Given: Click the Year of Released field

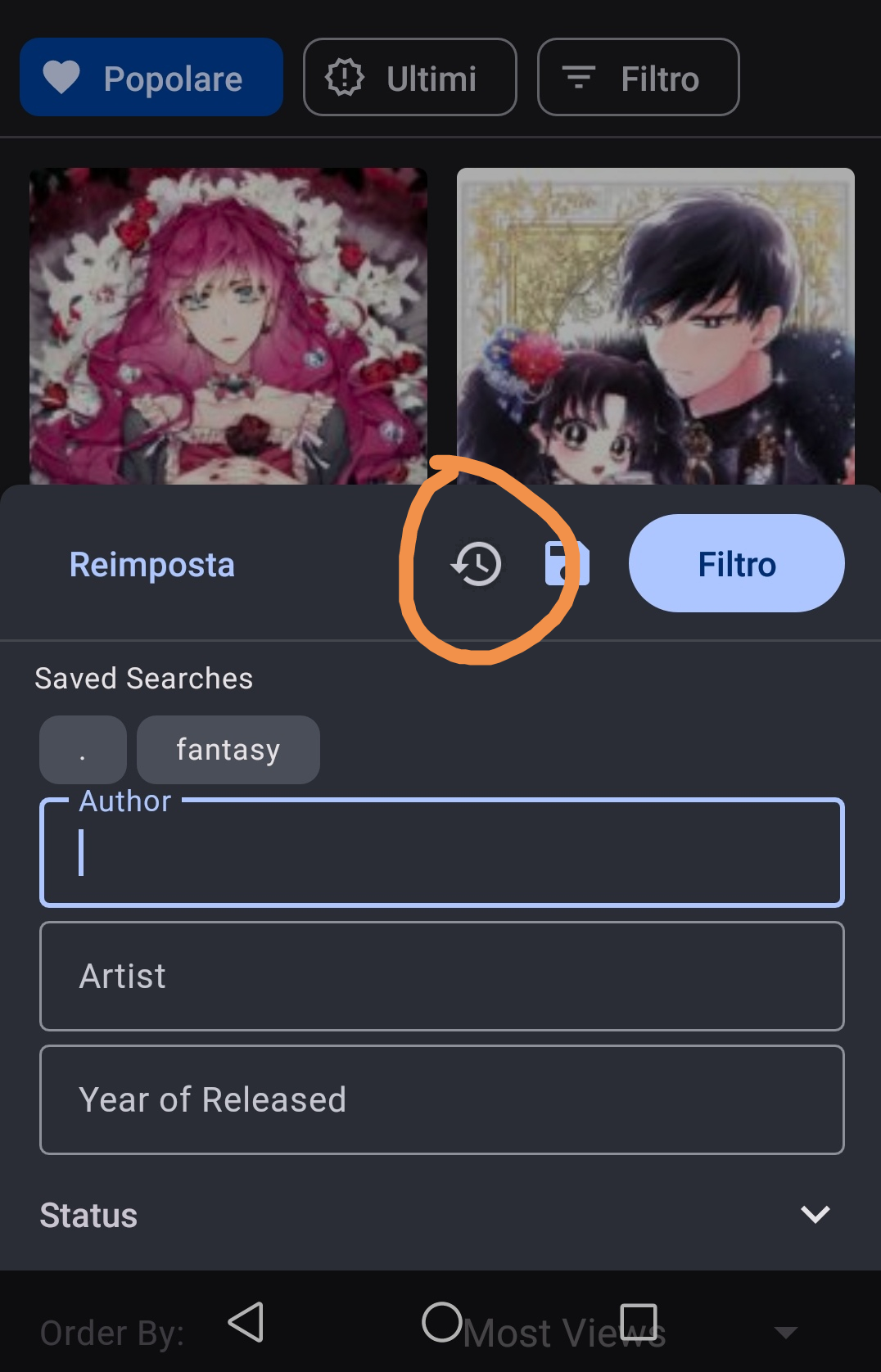Looking at the screenshot, I should [442, 1099].
